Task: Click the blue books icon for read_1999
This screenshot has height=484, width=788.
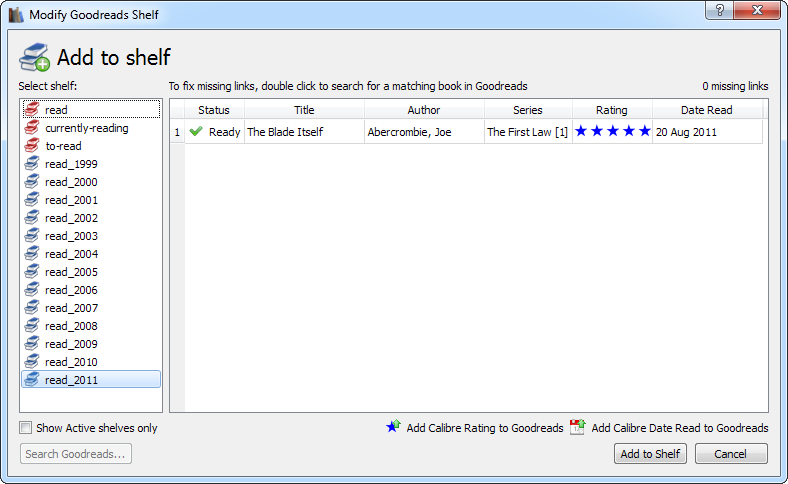Action: (32, 163)
